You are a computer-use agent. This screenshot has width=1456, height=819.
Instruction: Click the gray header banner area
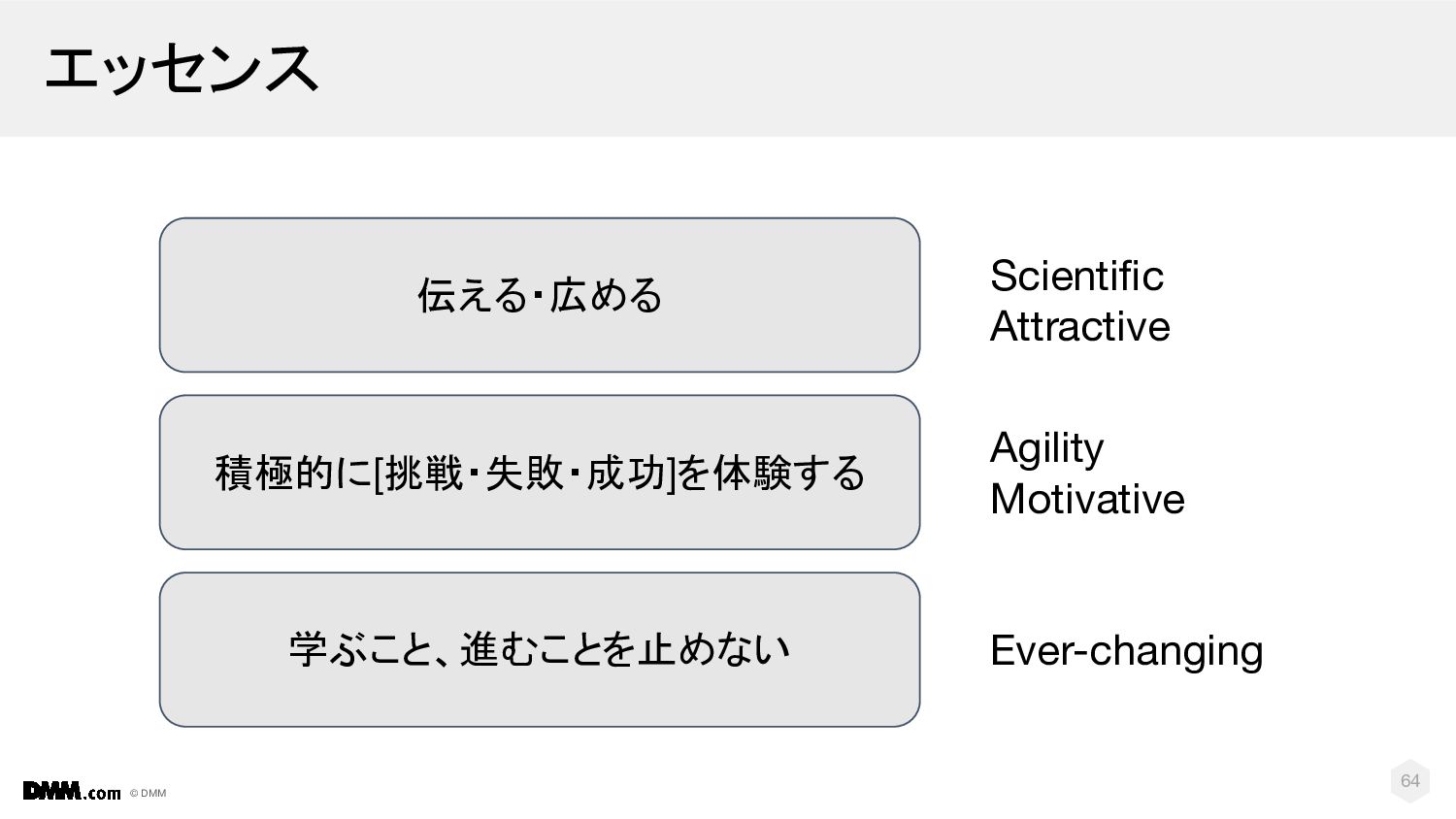(728, 68)
